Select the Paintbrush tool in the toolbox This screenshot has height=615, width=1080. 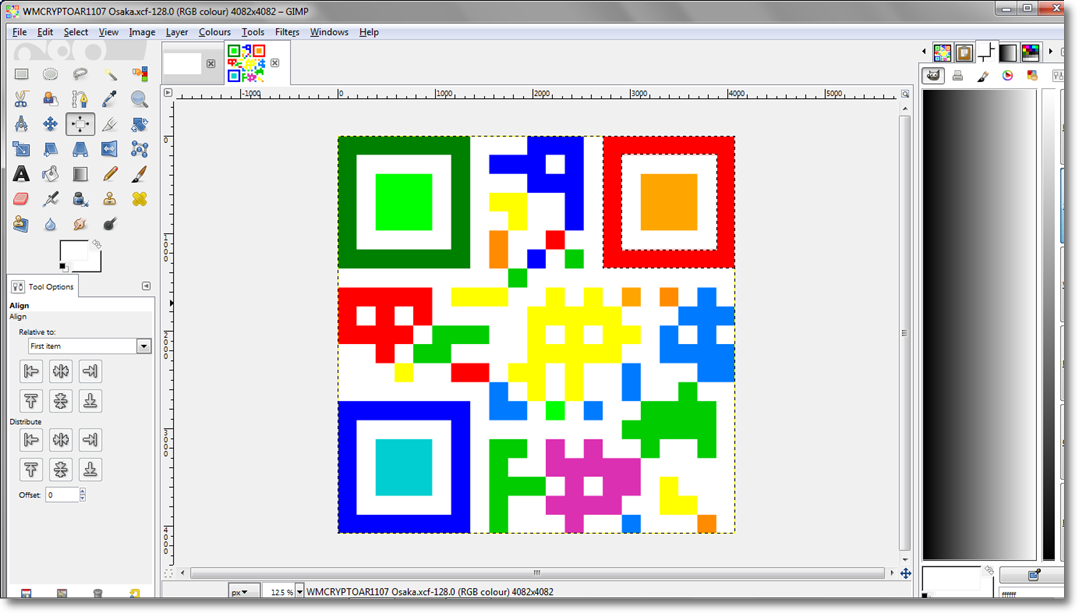(x=139, y=174)
